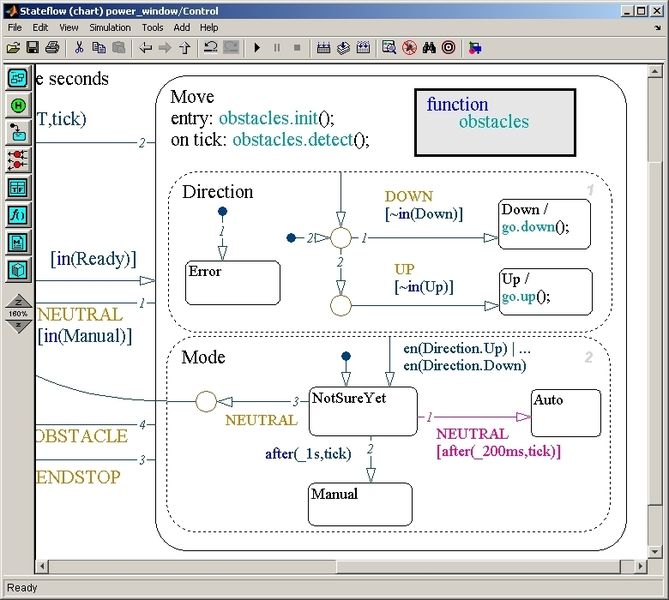Open the Edit menu
This screenshot has width=669, height=600.
pos(40,27)
